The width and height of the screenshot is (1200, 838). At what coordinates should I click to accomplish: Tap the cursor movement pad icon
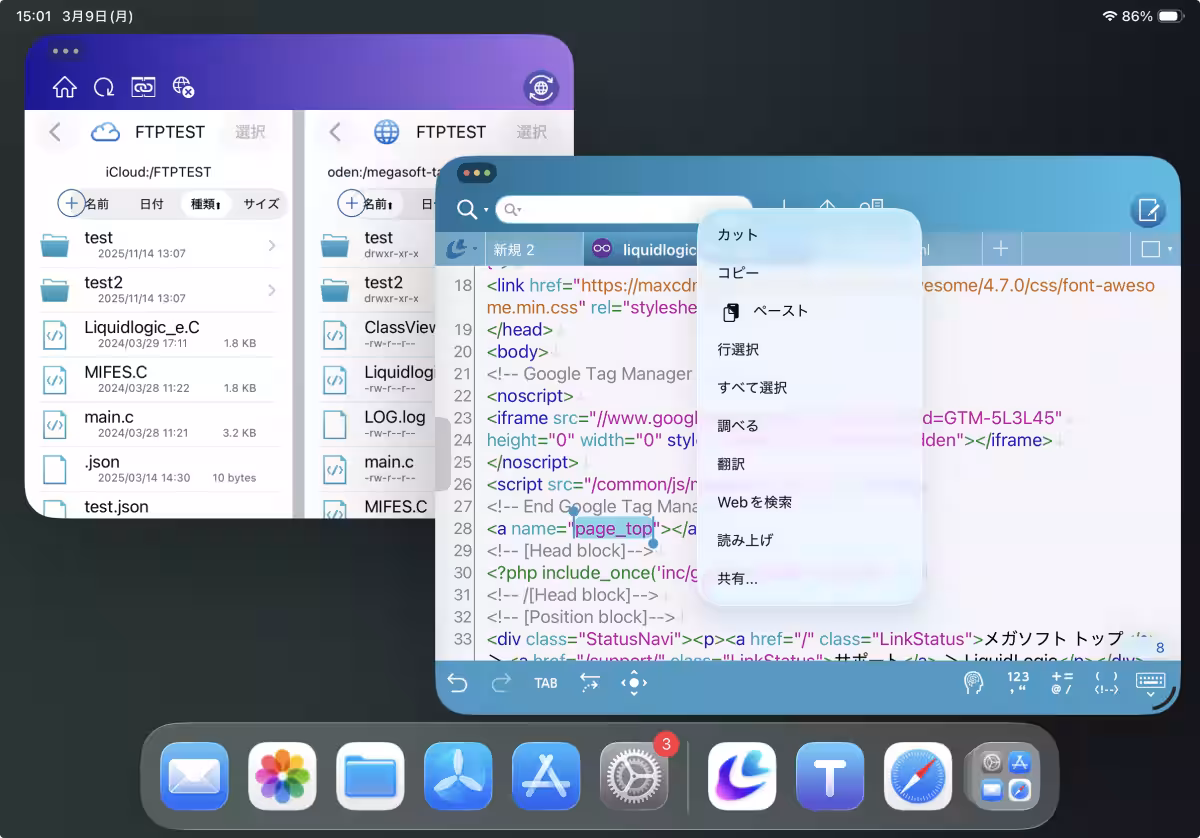coord(634,683)
